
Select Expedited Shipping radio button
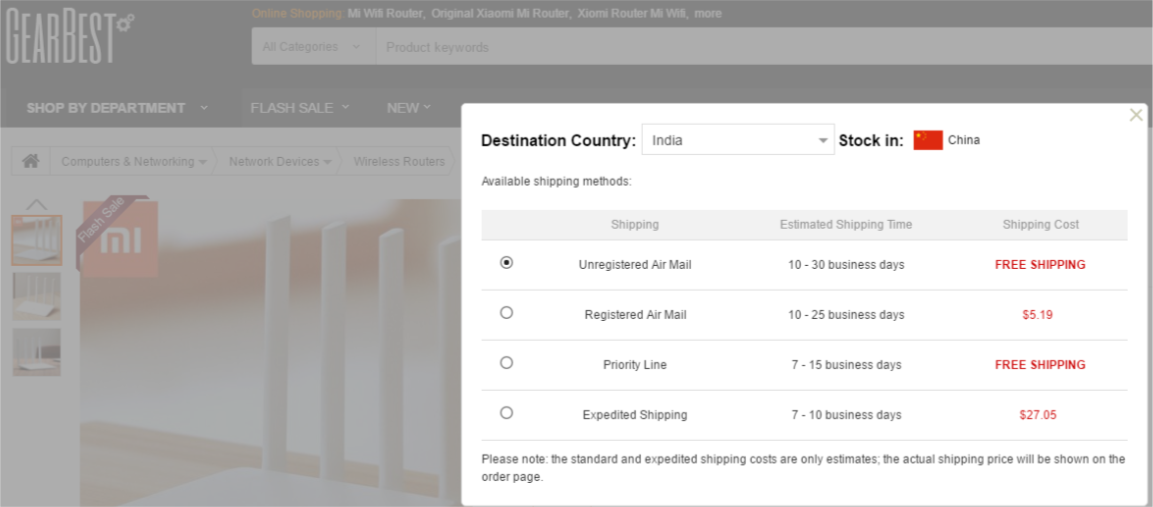click(x=506, y=413)
